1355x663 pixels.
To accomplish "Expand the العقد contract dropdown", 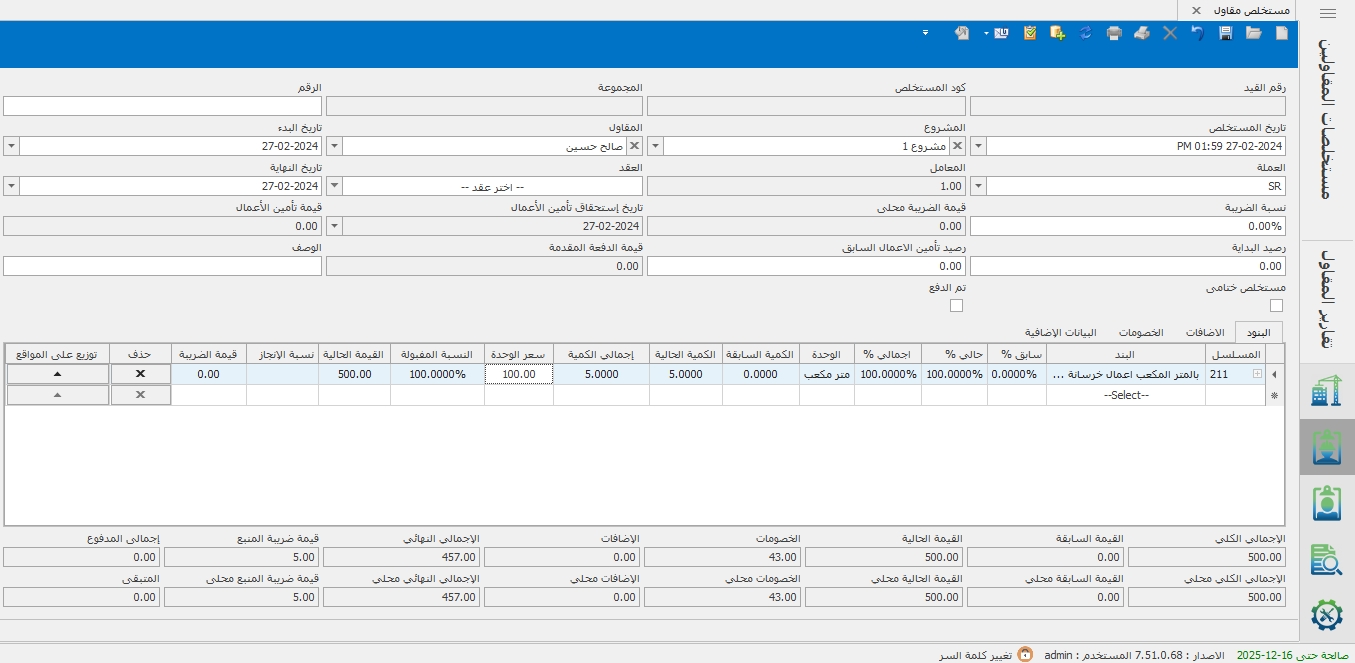I will (334, 186).
